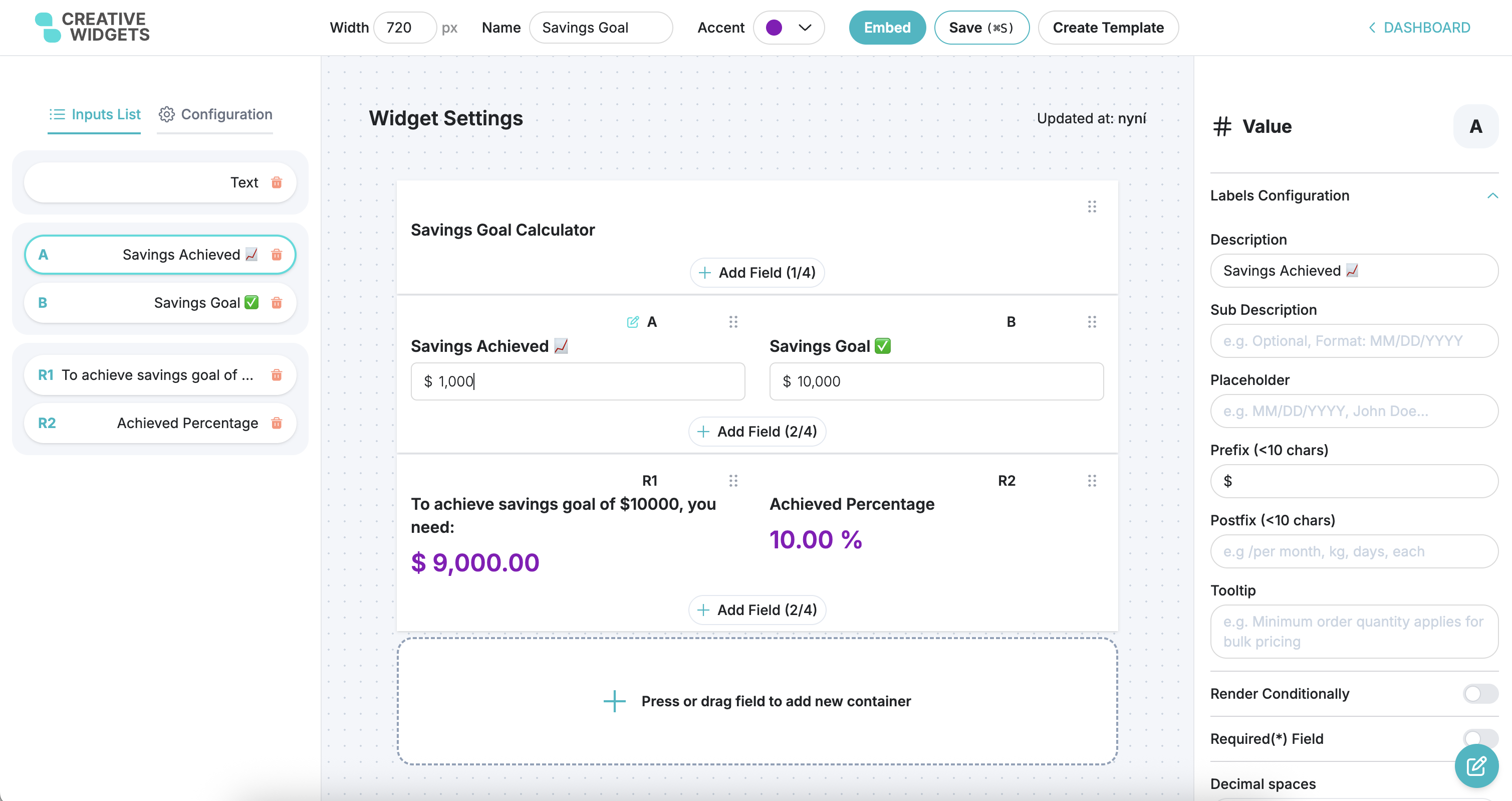Click the Savings Goal Calculator title text

502,230
